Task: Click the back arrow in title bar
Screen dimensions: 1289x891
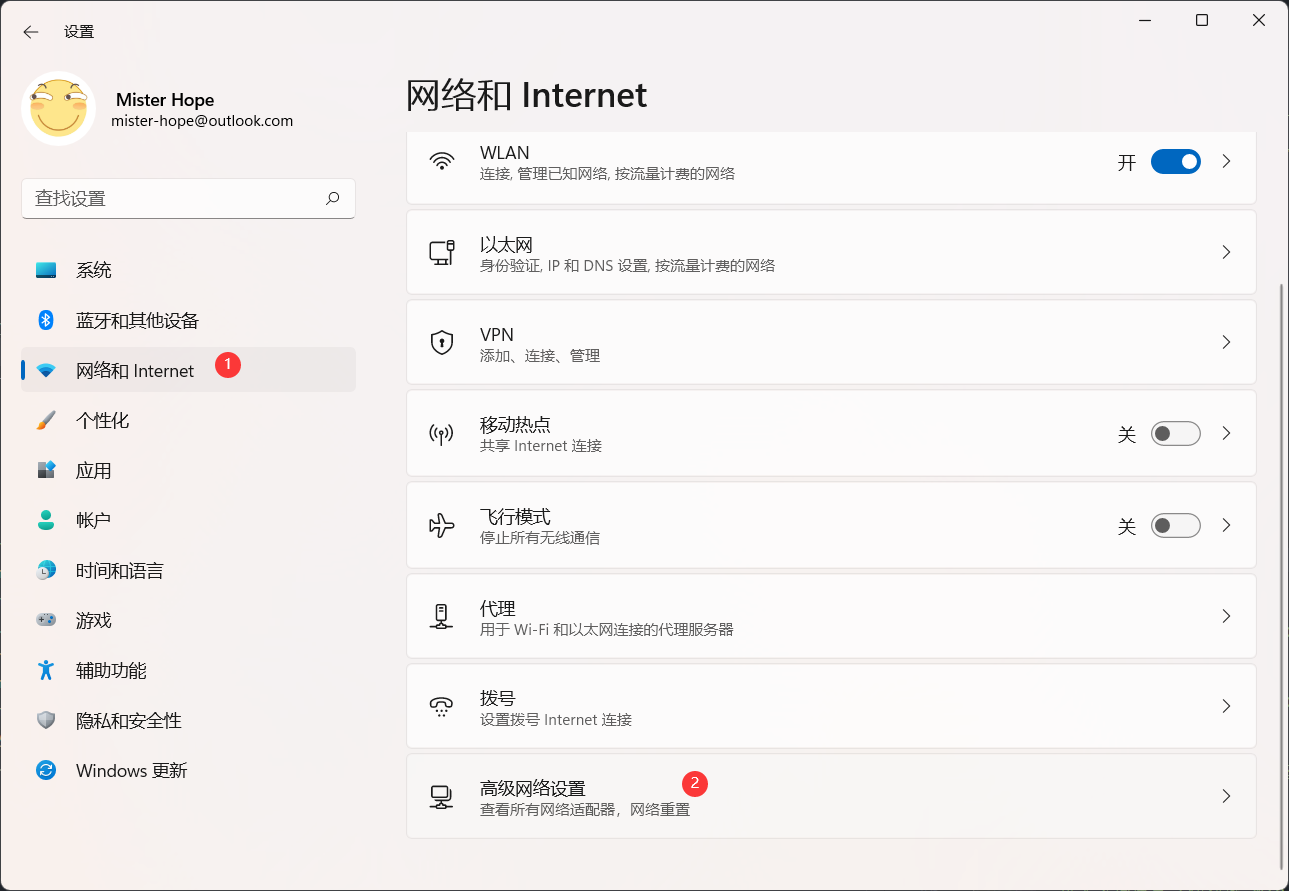Action: [x=31, y=32]
